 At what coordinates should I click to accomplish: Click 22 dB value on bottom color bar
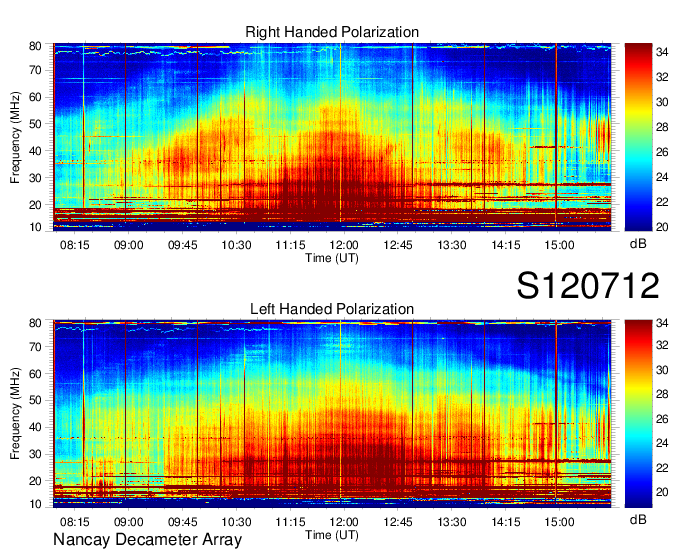click(x=662, y=467)
